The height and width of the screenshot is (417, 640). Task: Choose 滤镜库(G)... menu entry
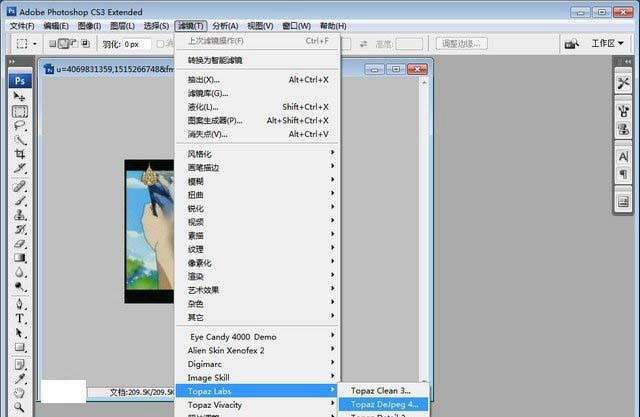[258, 93]
